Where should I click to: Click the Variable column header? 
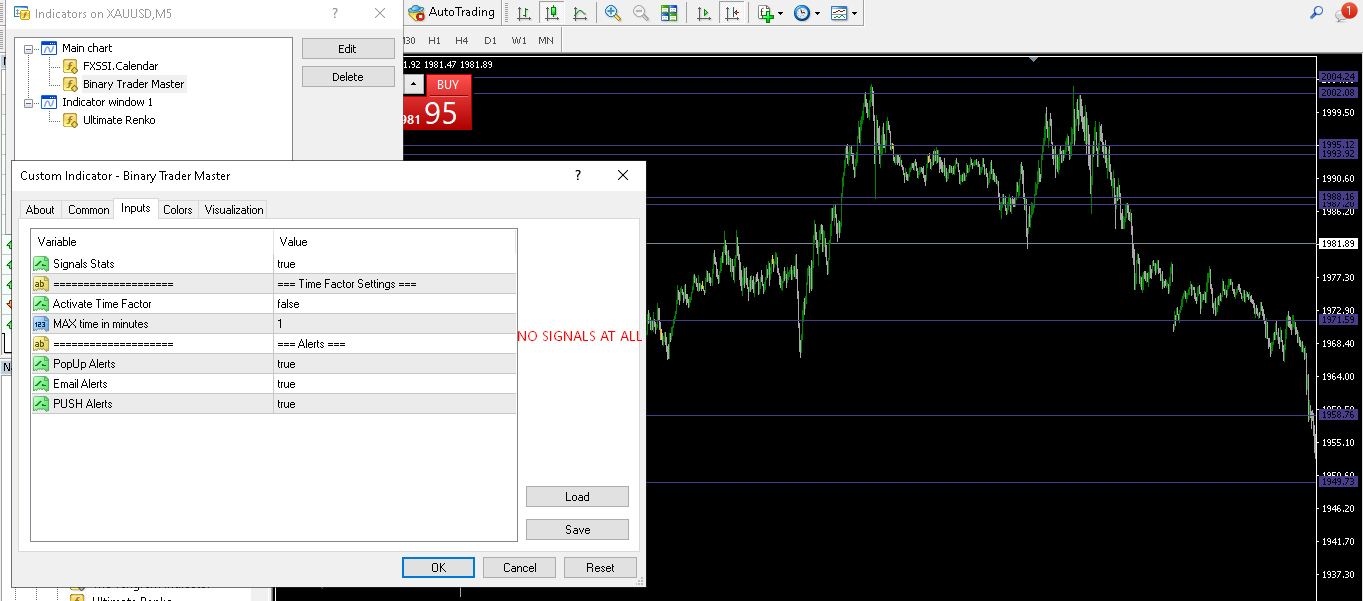point(153,242)
